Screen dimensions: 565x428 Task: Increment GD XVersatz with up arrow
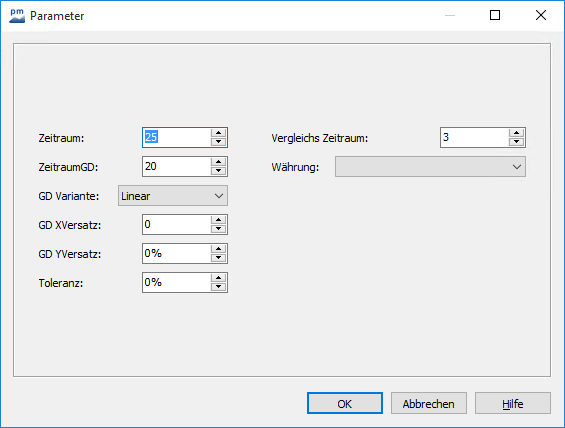[x=218, y=220]
